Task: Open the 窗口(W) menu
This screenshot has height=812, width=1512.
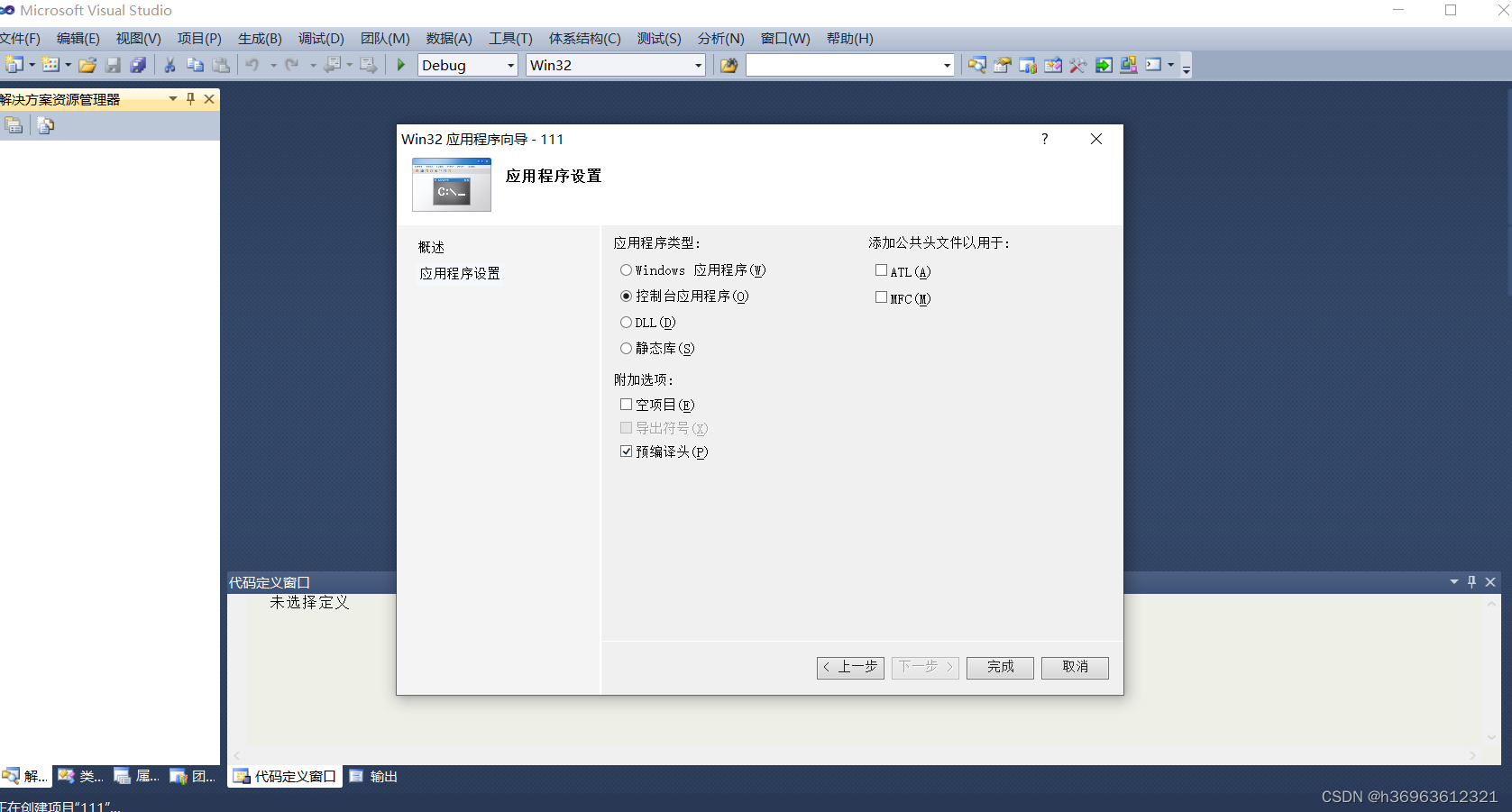Action: pos(785,39)
